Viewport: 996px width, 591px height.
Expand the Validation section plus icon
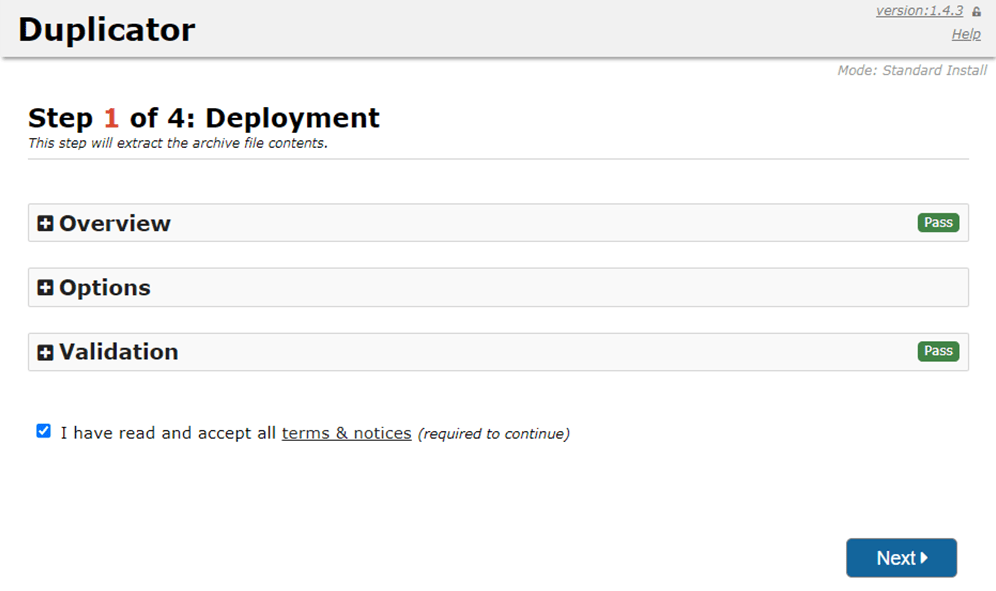click(x=45, y=352)
